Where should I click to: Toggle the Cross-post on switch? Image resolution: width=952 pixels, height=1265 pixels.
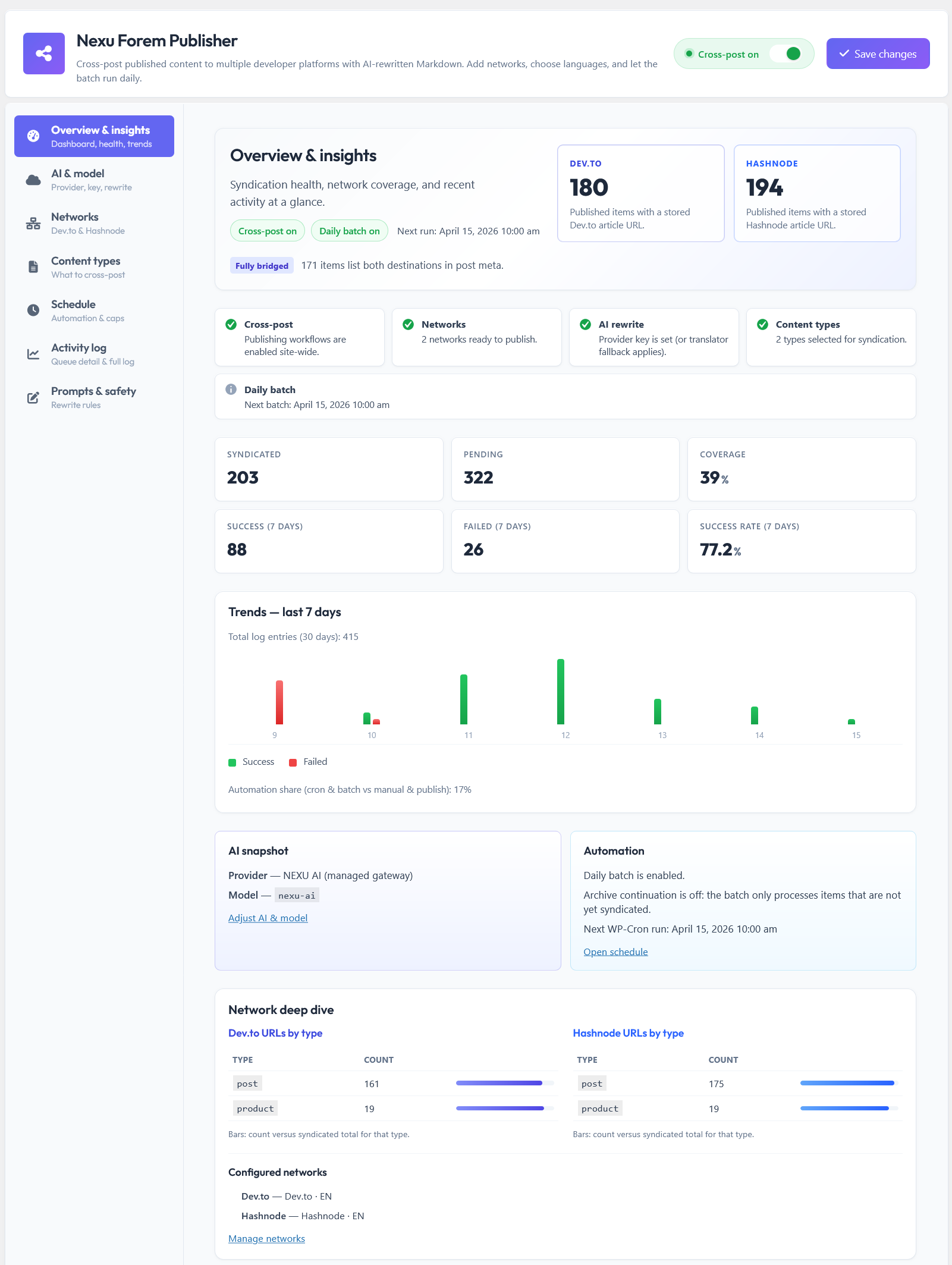tap(786, 54)
